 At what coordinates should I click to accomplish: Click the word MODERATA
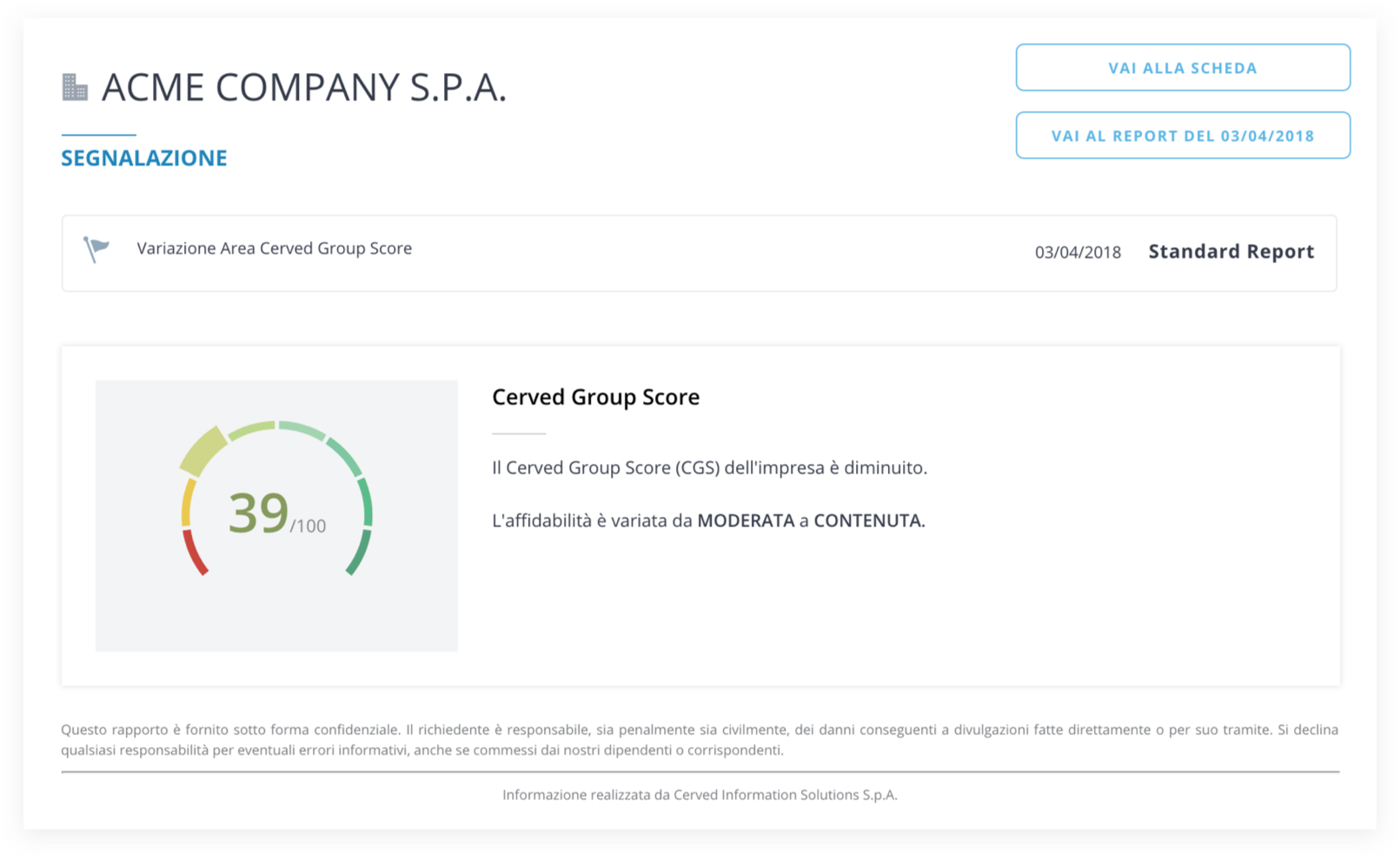click(746, 521)
